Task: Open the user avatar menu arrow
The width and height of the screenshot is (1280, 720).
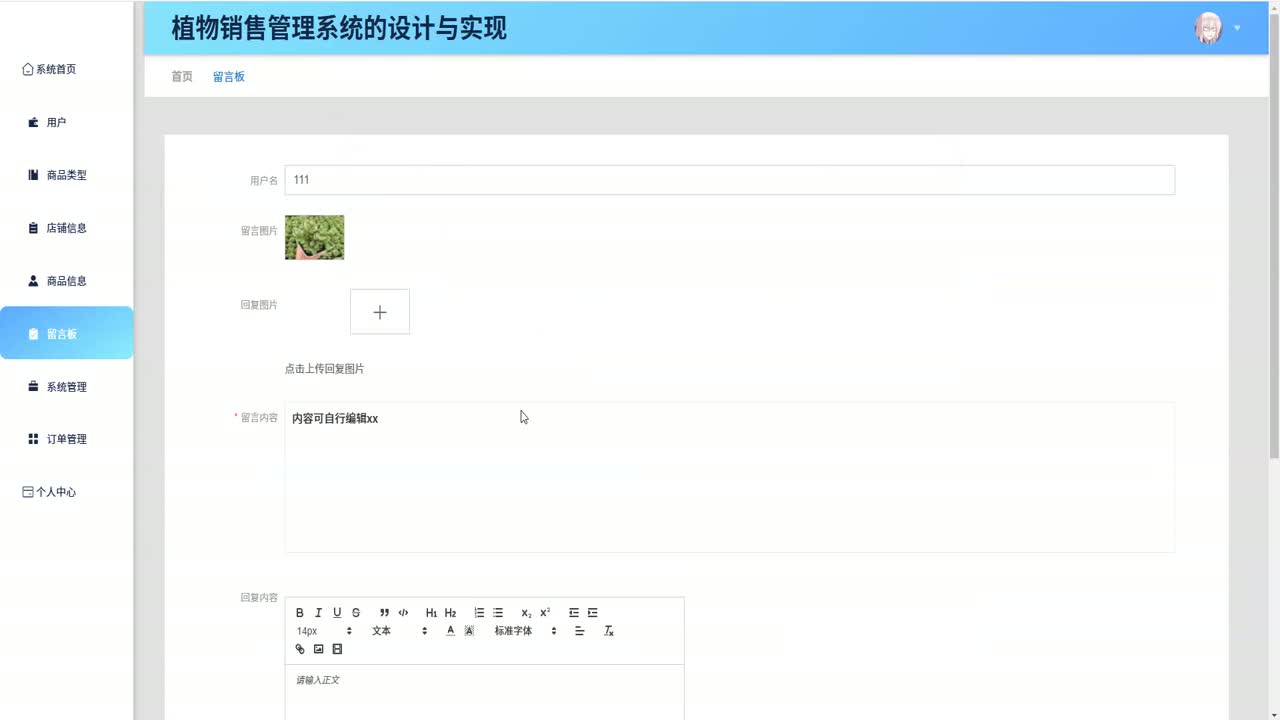Action: pos(1237,28)
